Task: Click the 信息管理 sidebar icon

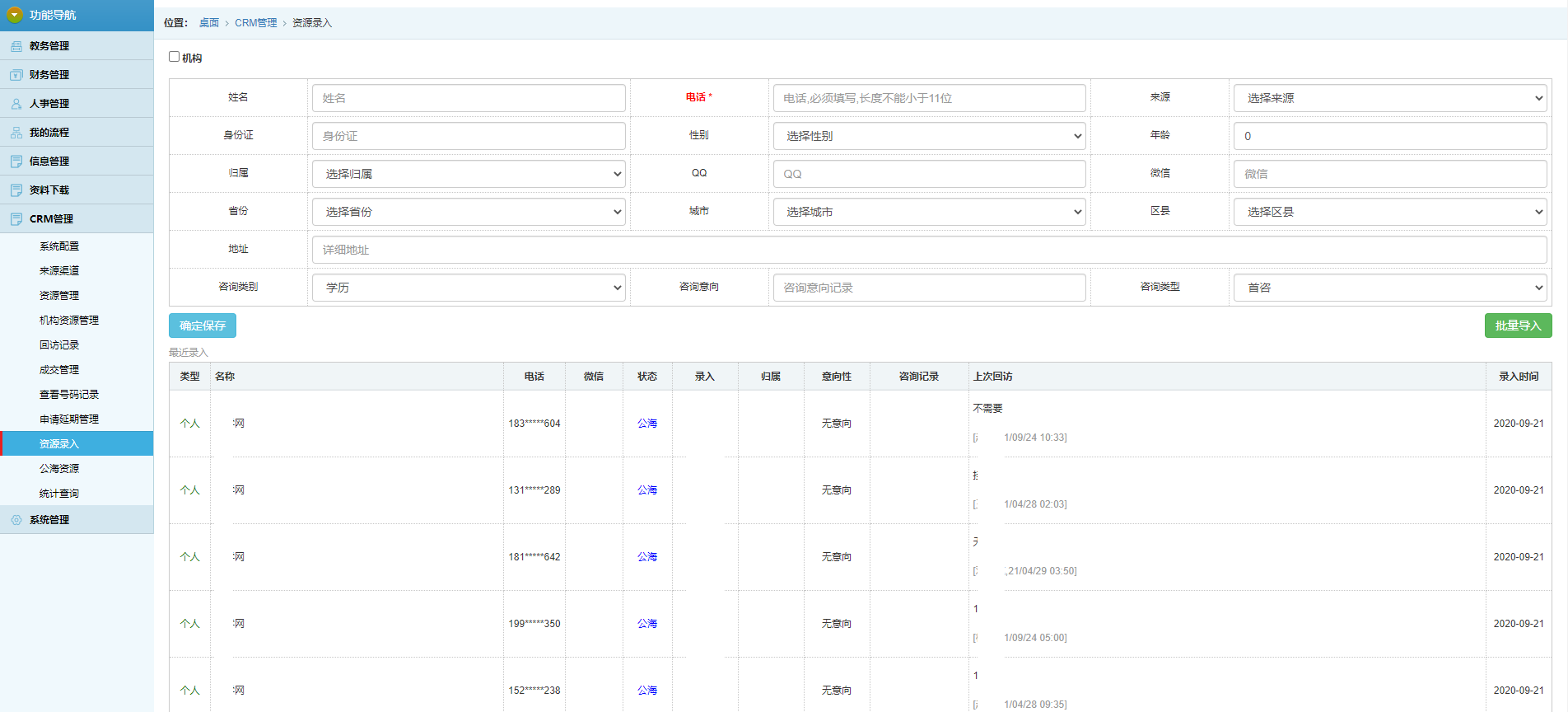Action: point(16,162)
